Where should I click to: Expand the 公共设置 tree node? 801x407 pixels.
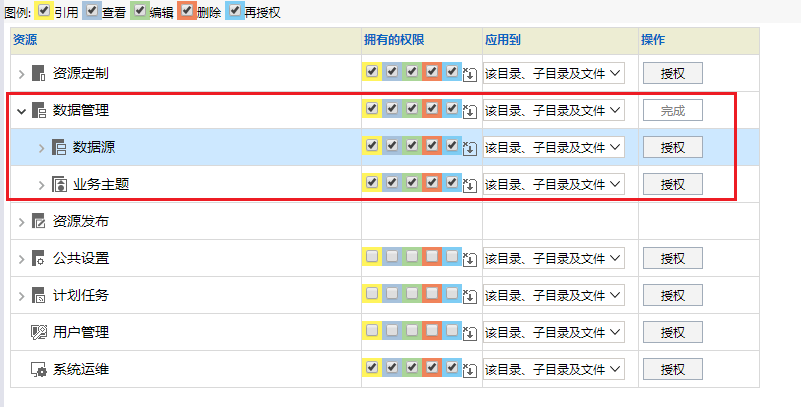[21, 259]
